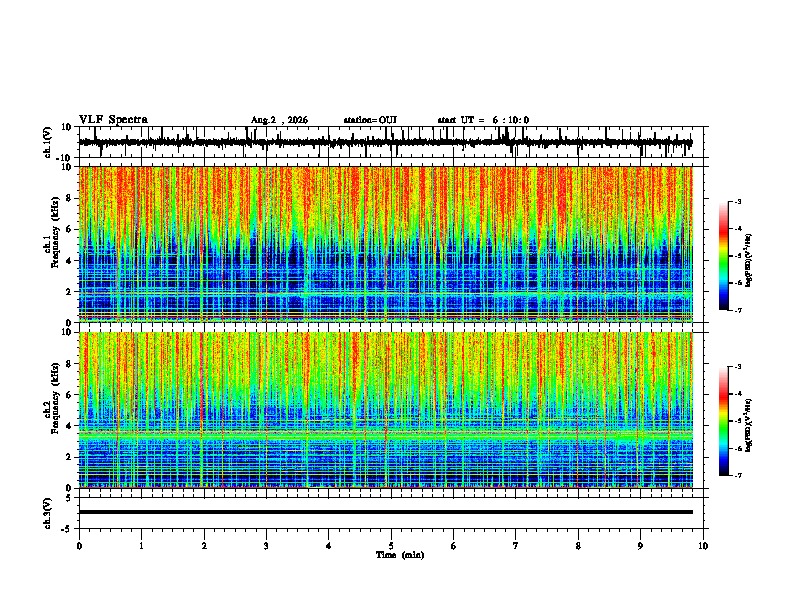Click time axis tick label 4
The height and width of the screenshot is (612, 792).
pos(329,546)
